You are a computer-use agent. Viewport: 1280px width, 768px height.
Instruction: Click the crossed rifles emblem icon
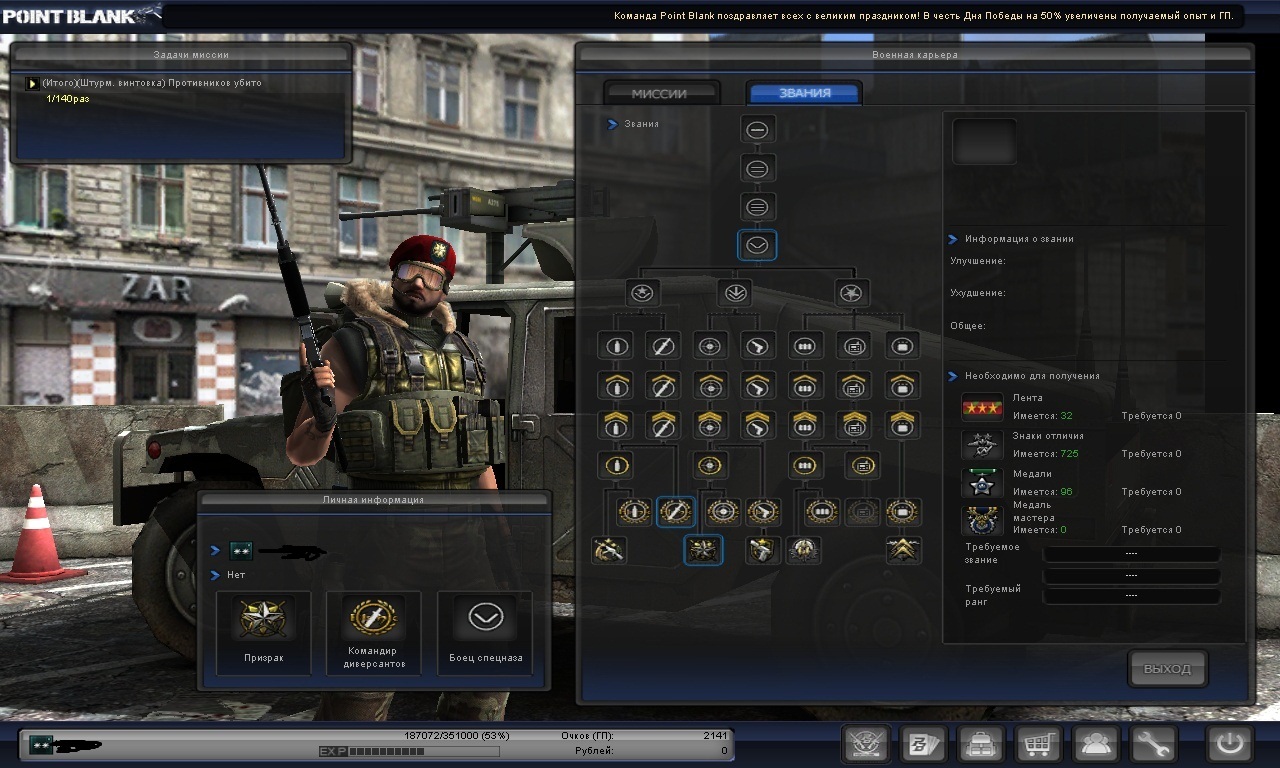point(866,745)
